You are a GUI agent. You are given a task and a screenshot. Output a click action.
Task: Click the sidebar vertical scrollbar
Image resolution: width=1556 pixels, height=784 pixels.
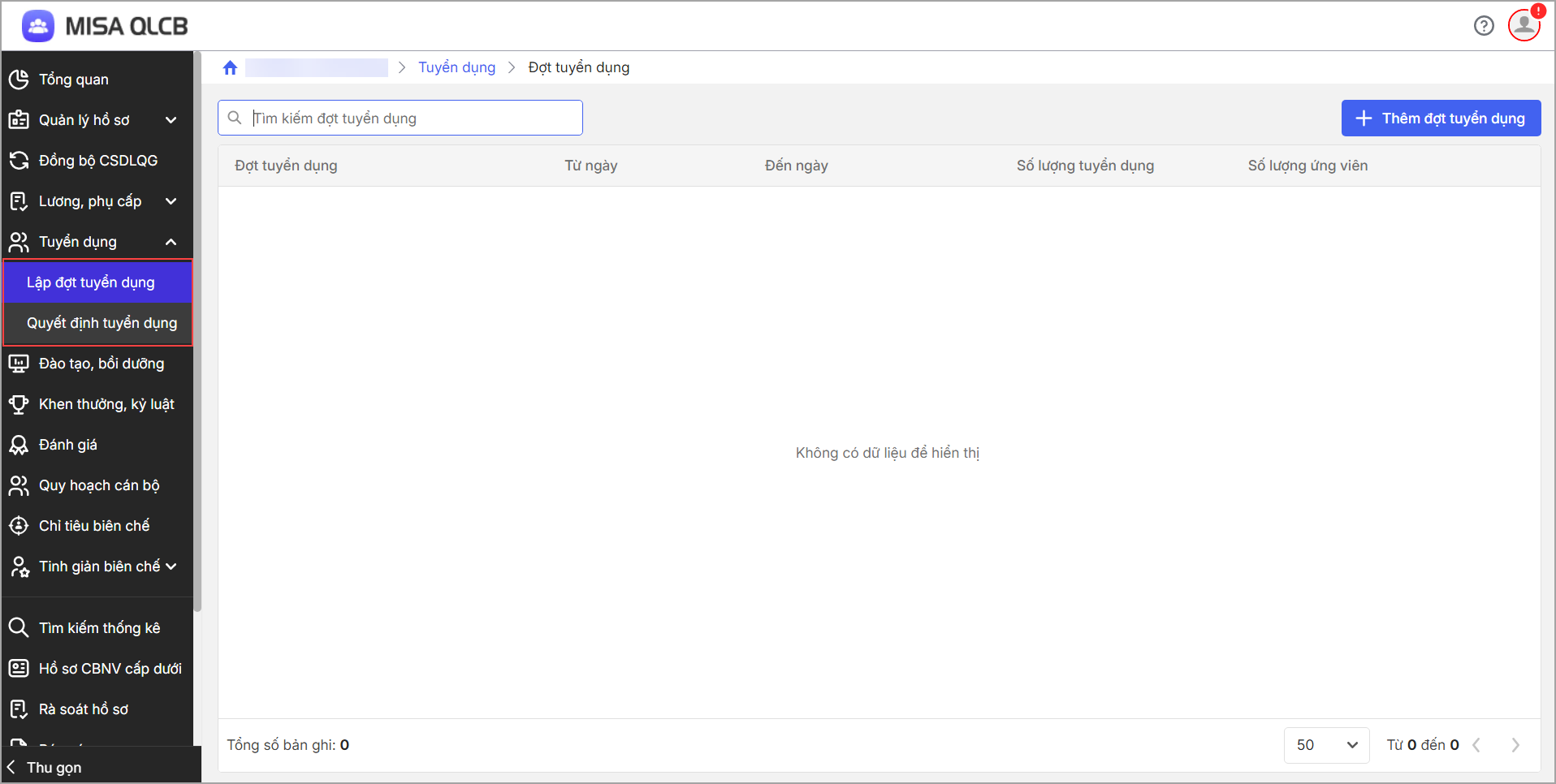click(197, 325)
